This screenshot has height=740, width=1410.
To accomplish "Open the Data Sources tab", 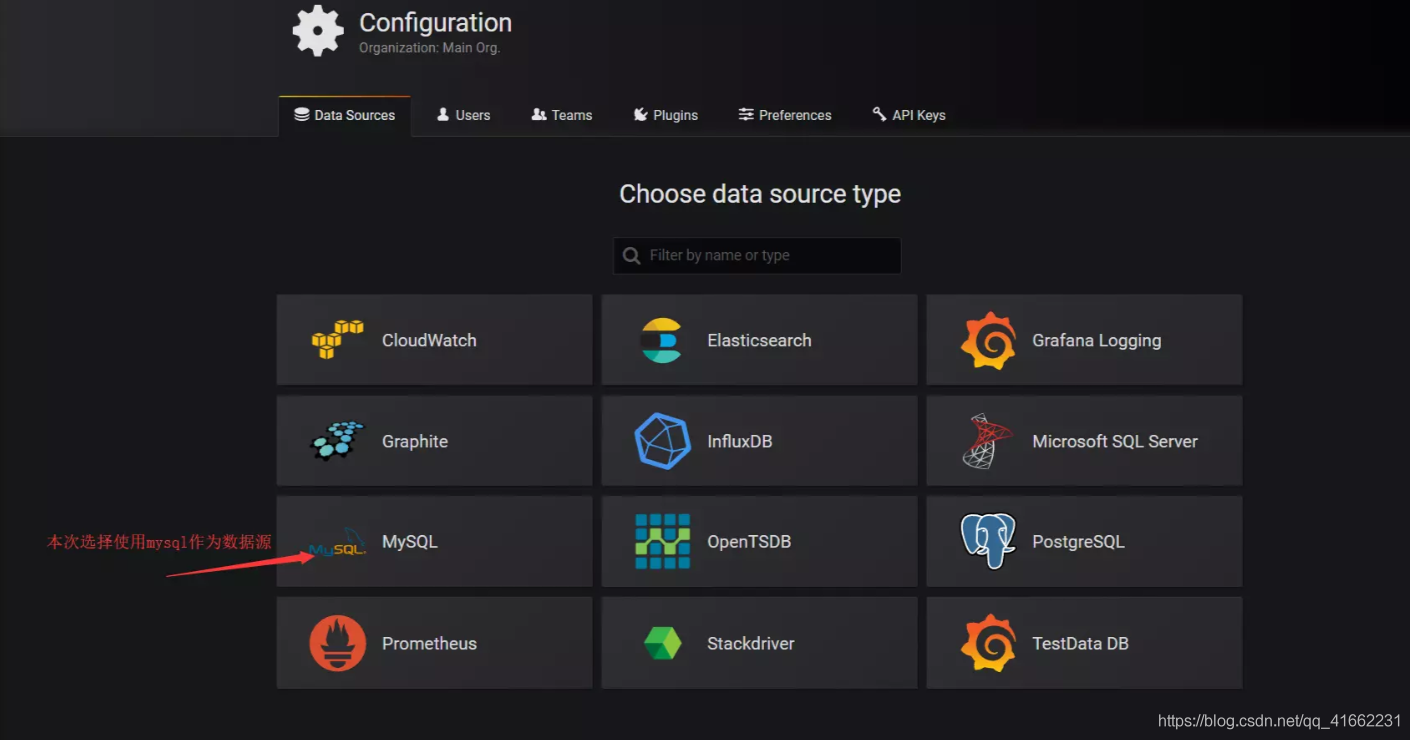I will tap(344, 116).
